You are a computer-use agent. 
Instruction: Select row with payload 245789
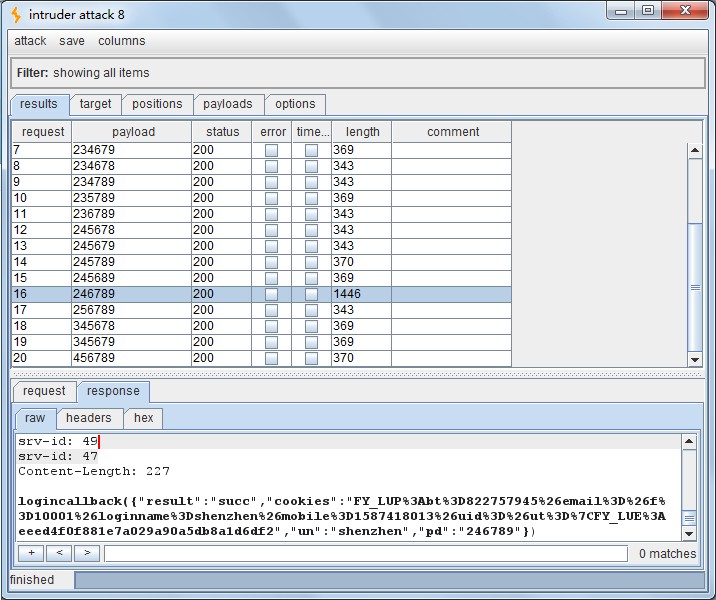(261, 262)
